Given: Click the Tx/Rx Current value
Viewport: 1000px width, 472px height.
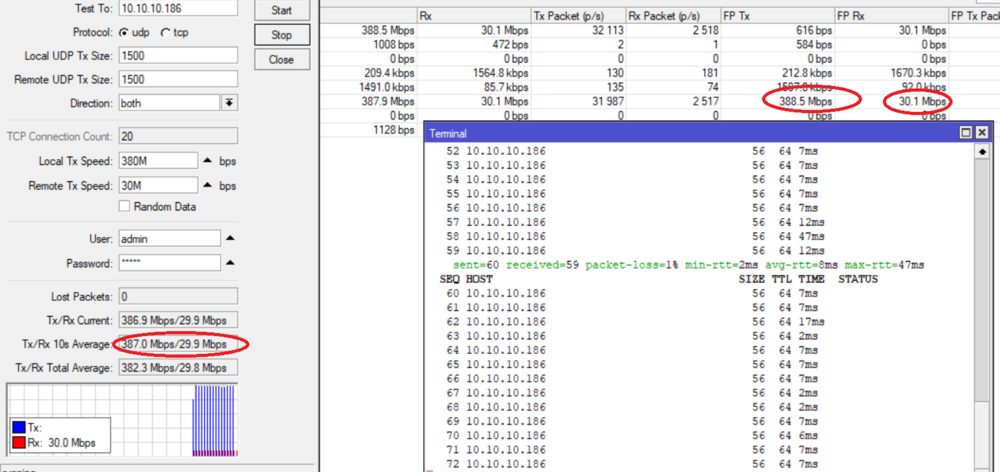Looking at the screenshot, I should 178,320.
